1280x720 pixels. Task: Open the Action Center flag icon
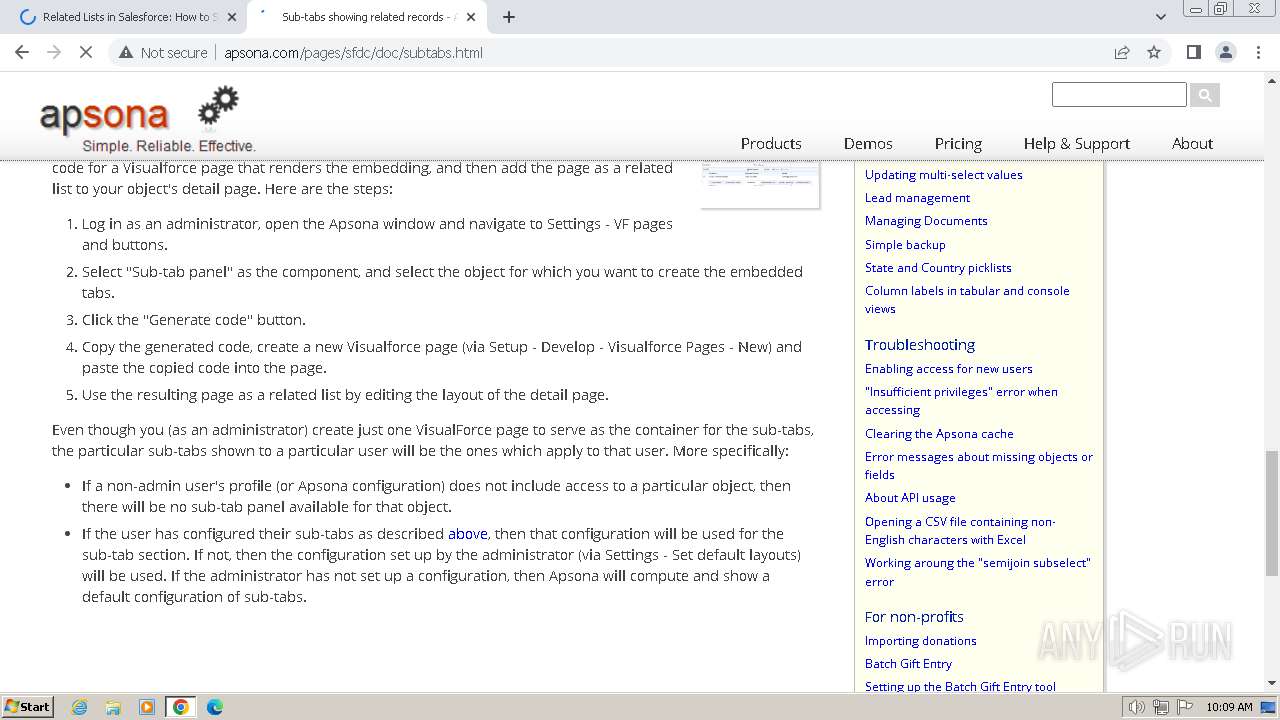point(1184,707)
